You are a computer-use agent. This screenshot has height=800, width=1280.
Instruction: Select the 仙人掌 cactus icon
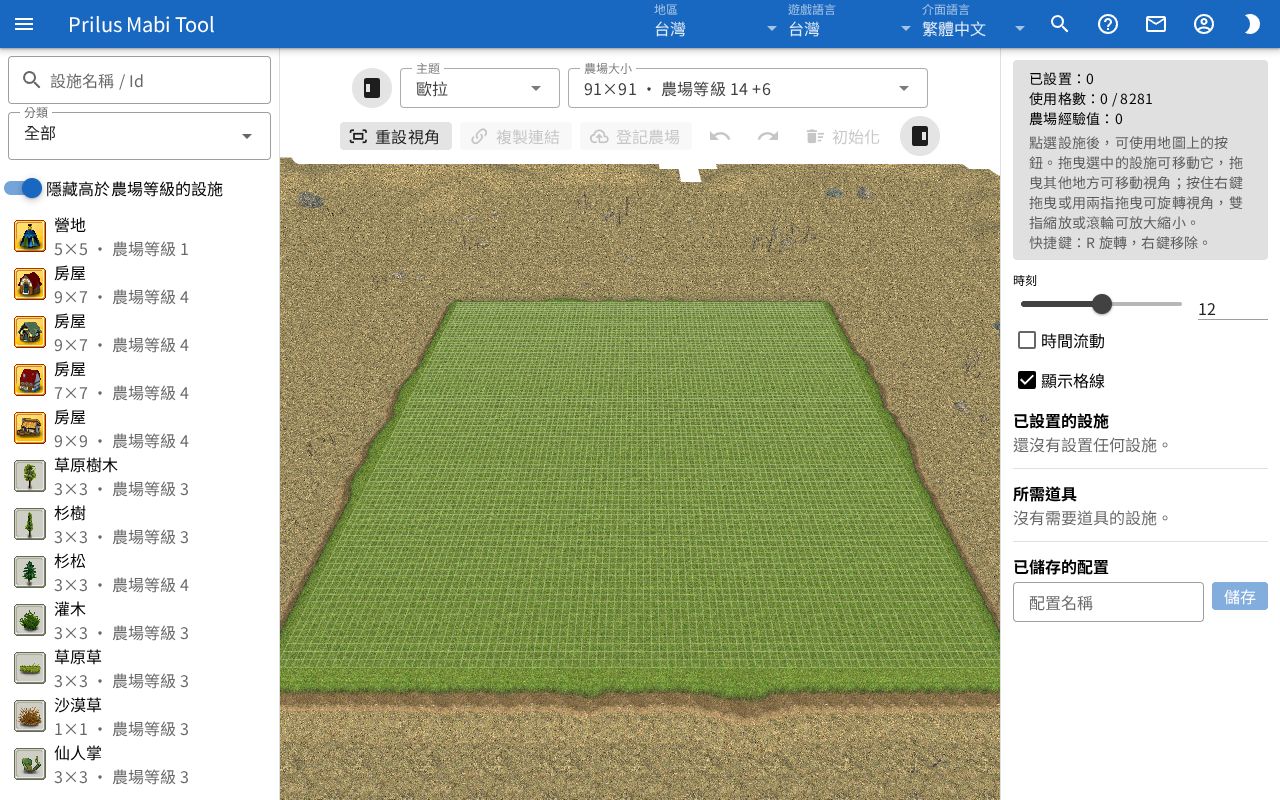[30, 765]
